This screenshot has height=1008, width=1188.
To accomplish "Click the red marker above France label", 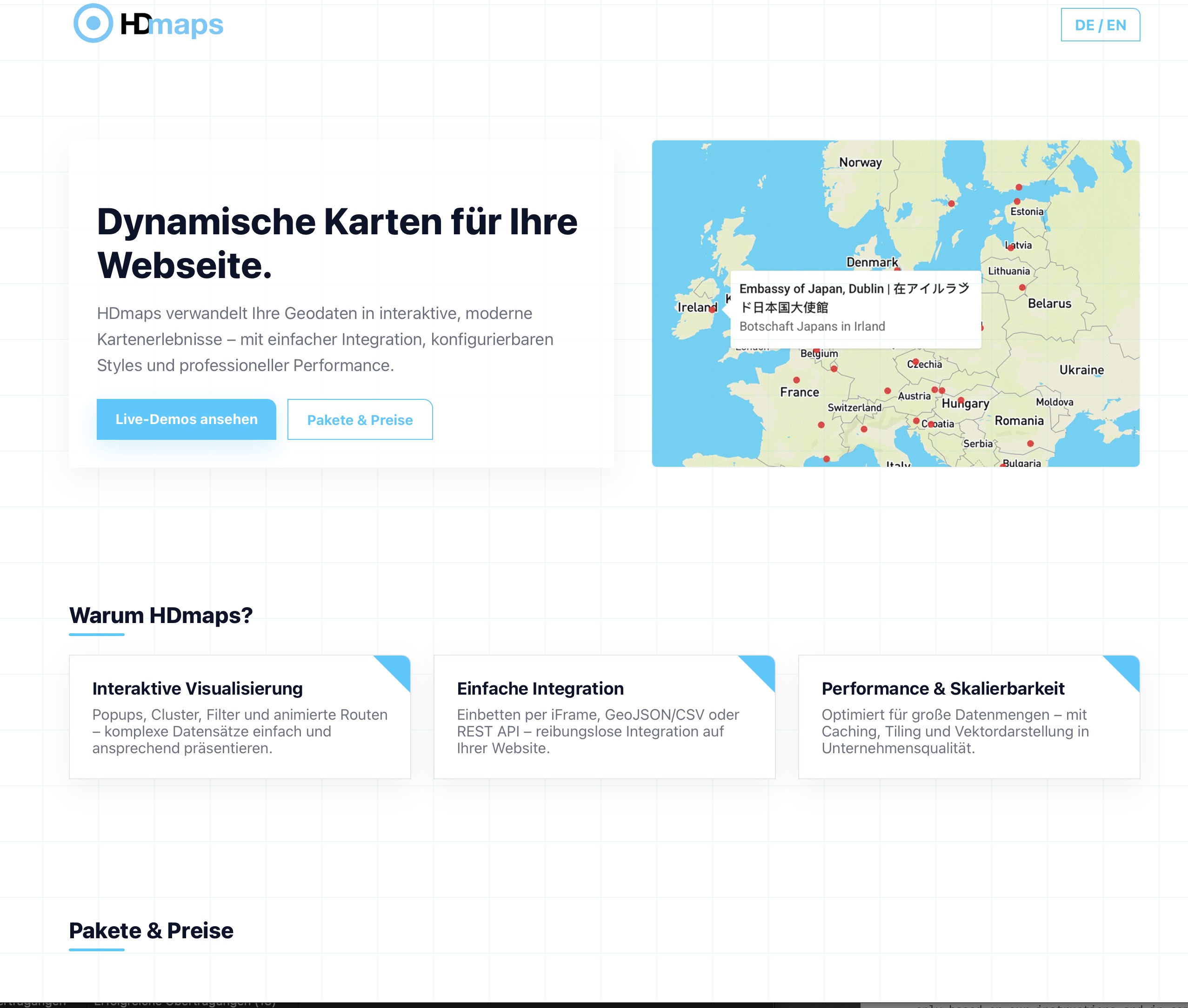I will point(796,380).
